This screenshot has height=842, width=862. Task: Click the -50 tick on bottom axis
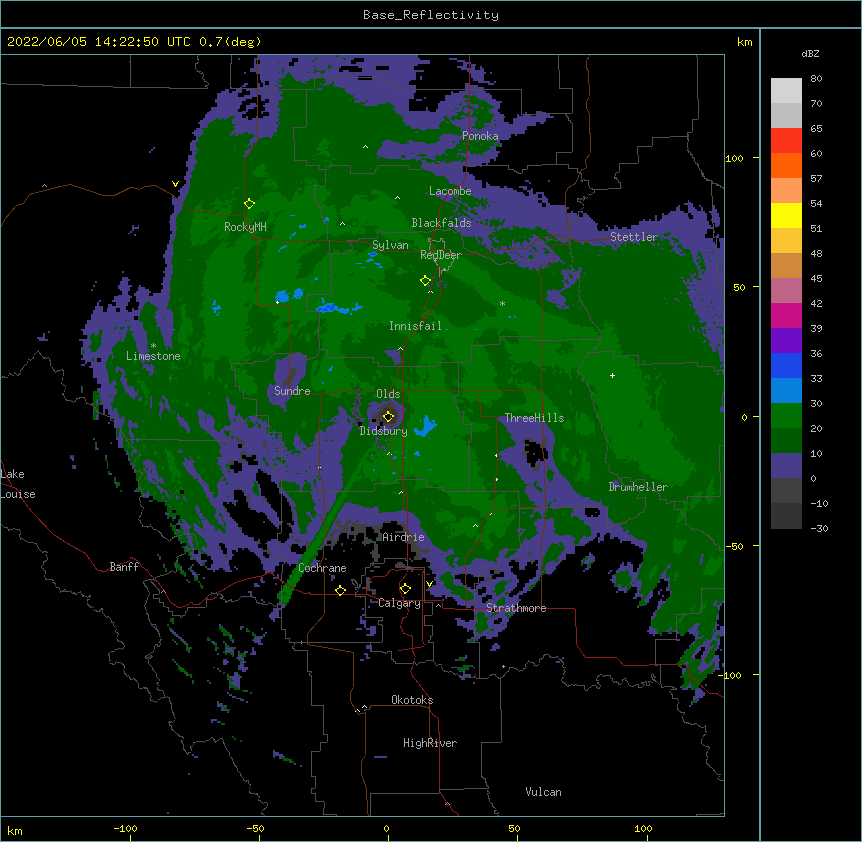(255, 828)
